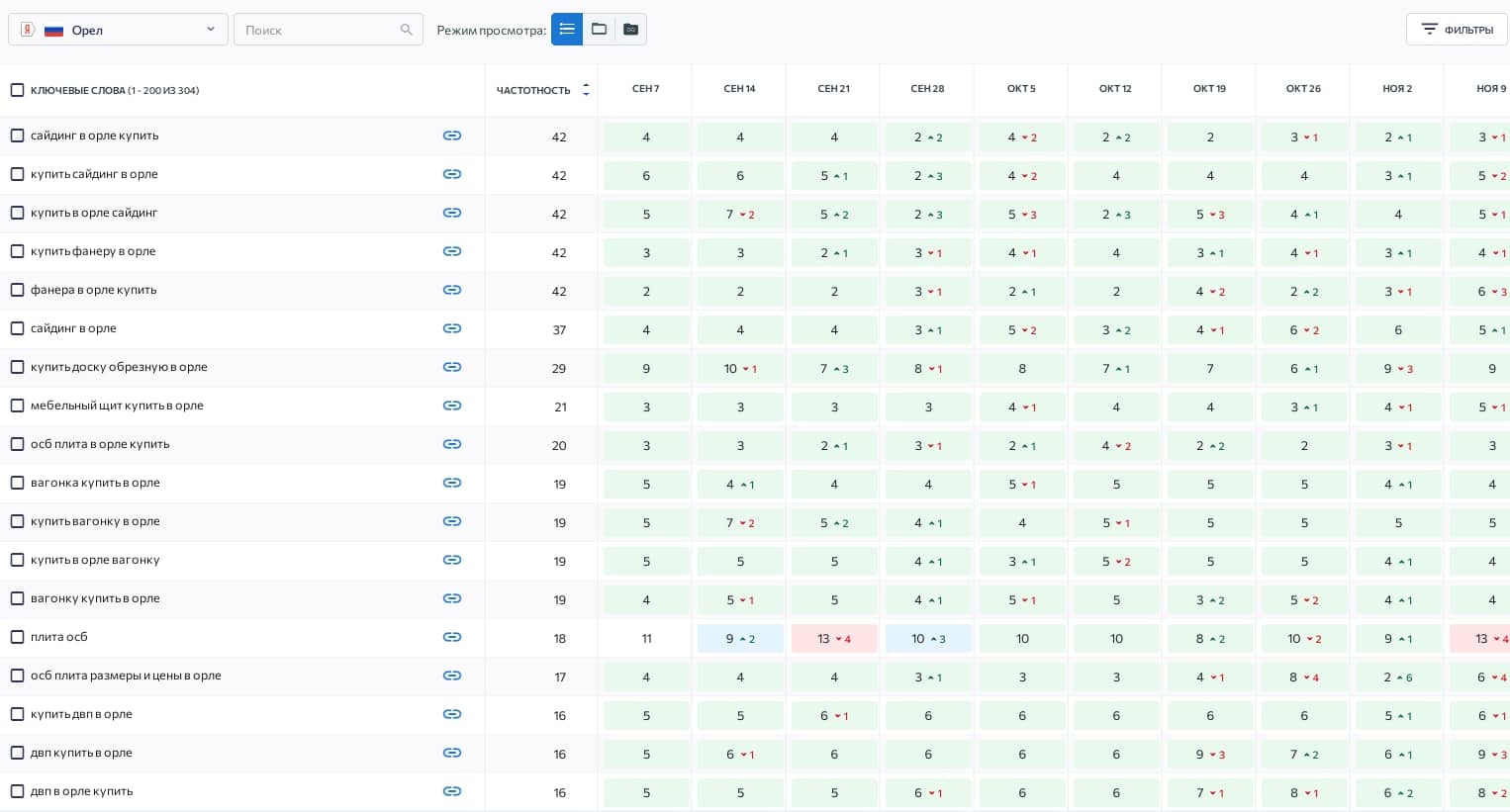
Task: Click СЕН 7 cell for 'плита осб'
Action: coord(646,638)
